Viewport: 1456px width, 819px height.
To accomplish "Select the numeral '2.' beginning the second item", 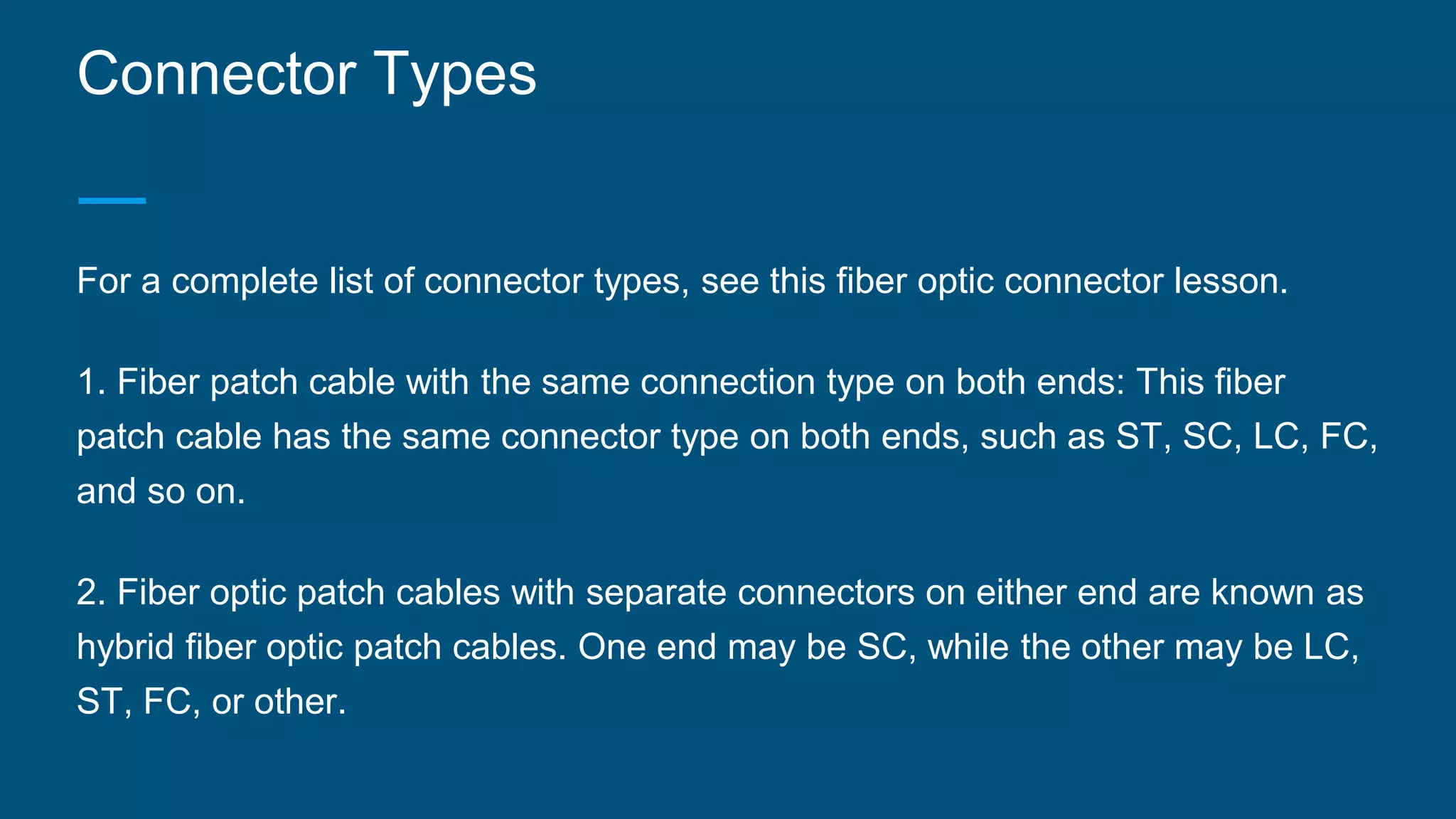I will [92, 593].
